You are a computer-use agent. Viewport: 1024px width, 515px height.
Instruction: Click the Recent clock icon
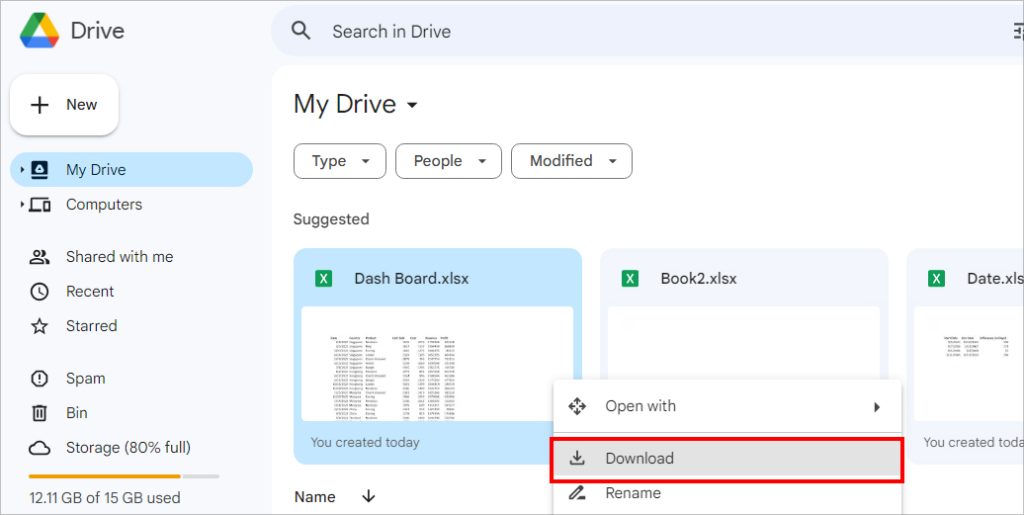point(40,292)
